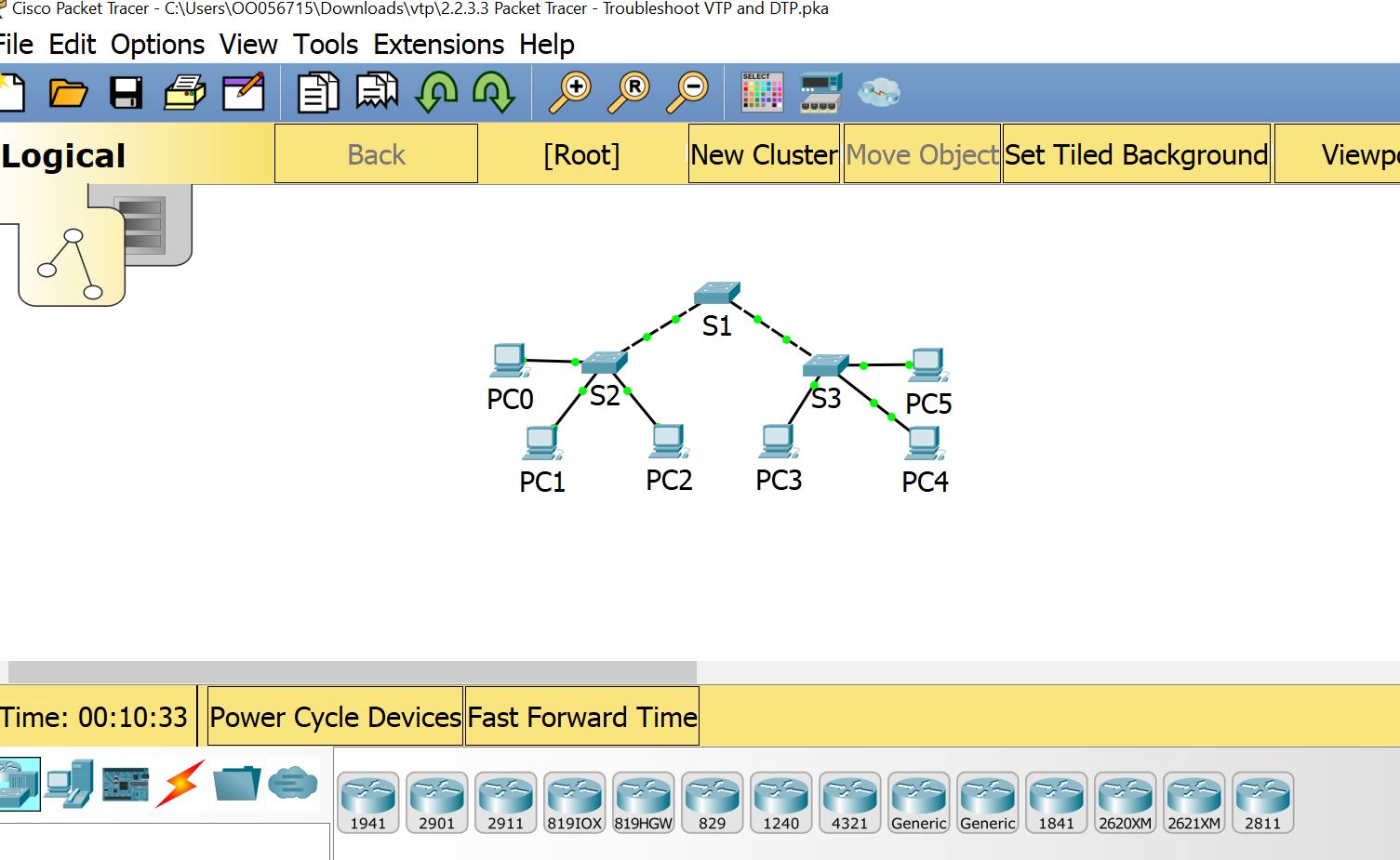Image resolution: width=1400 pixels, height=860 pixels.
Task: Select the Connections lightning bolt category
Action: [x=180, y=784]
